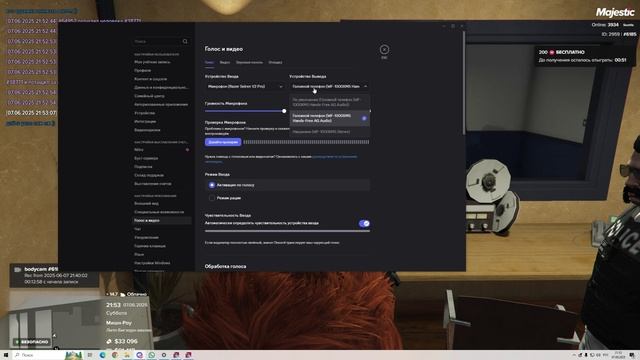Click the Task View taskbar icon

point(90,355)
